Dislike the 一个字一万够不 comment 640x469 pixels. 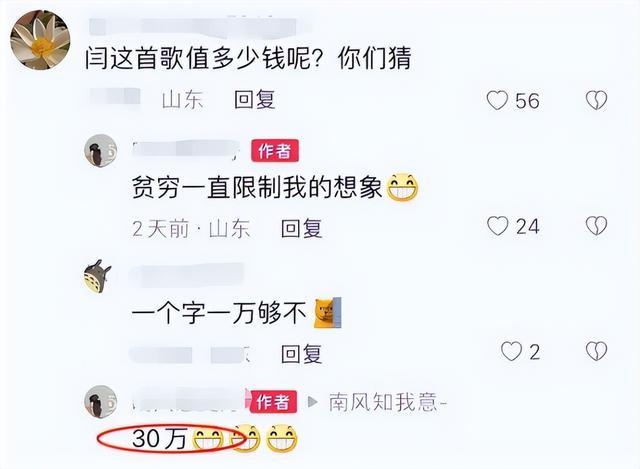coord(596,351)
